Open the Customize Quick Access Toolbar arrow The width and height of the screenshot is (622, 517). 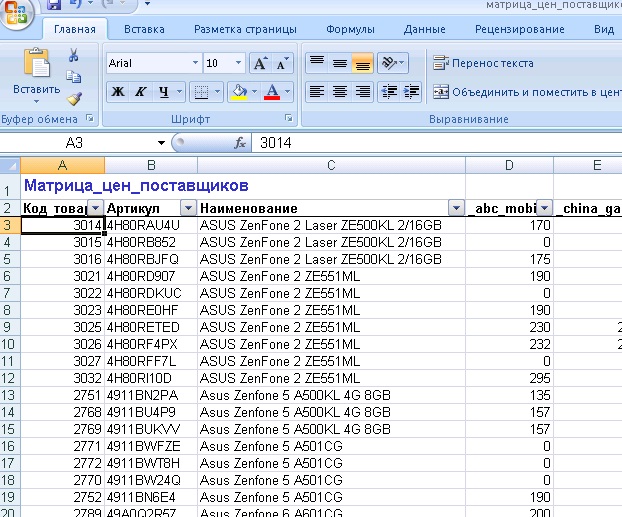[147, 4]
